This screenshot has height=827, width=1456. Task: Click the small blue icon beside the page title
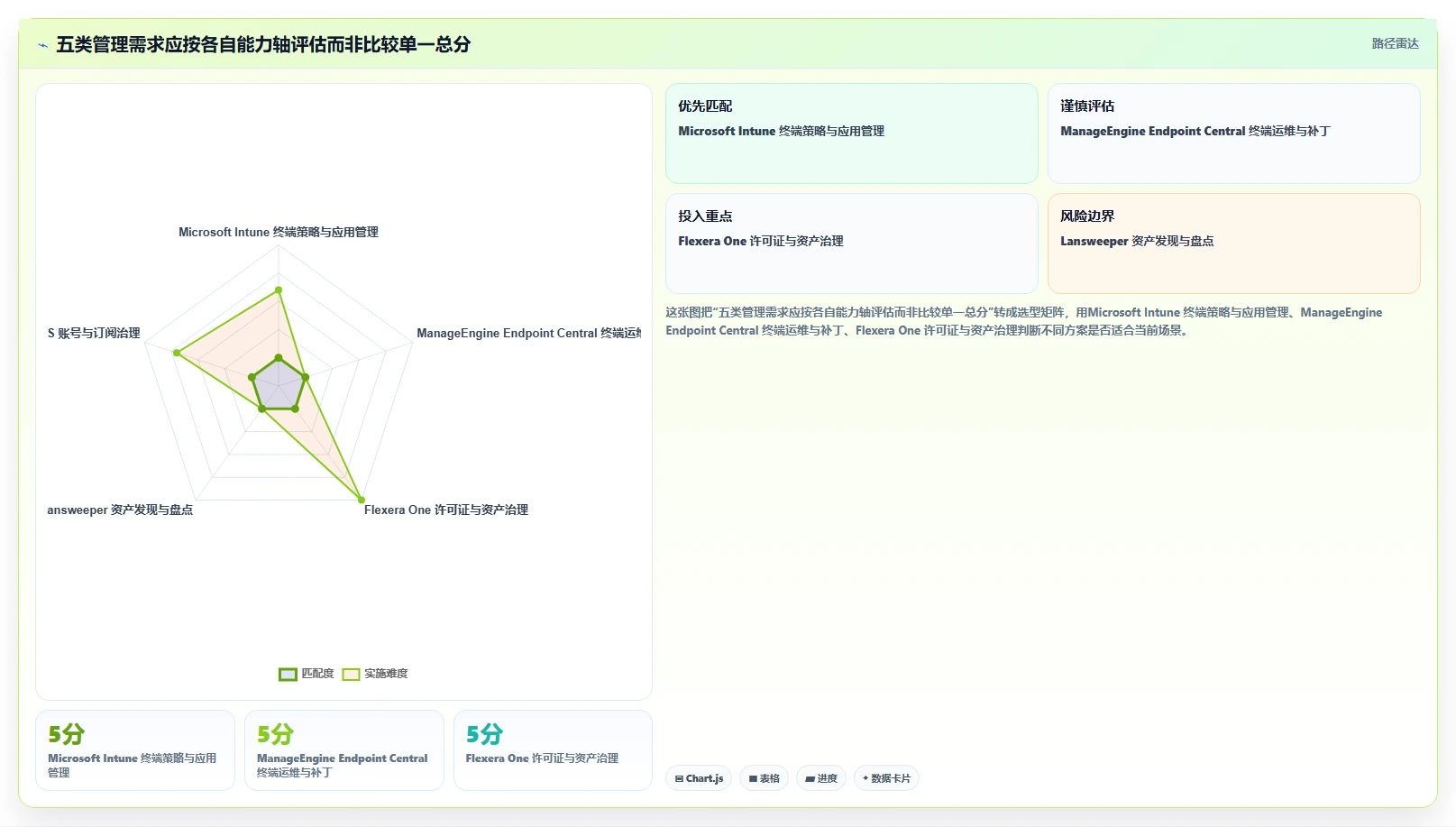(42, 45)
